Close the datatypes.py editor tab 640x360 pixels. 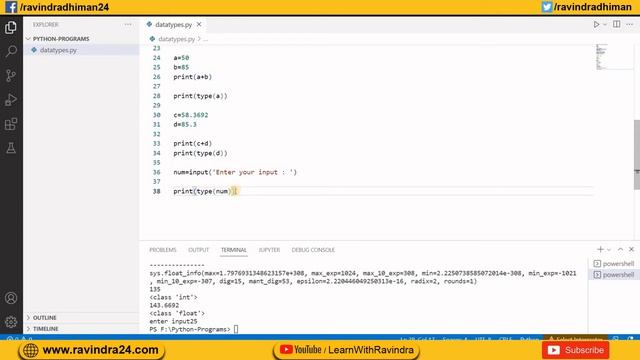tap(199, 24)
